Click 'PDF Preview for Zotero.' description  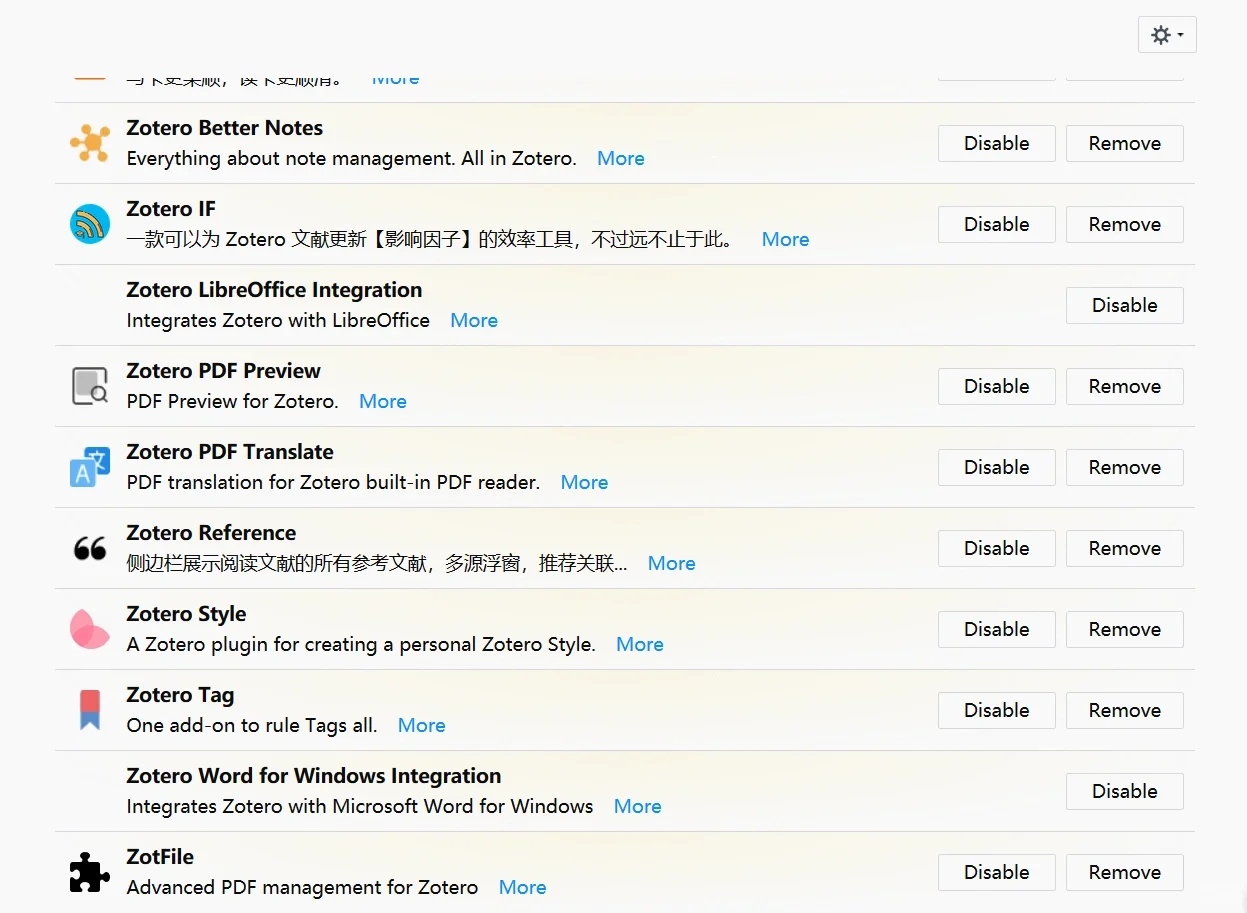coord(233,401)
